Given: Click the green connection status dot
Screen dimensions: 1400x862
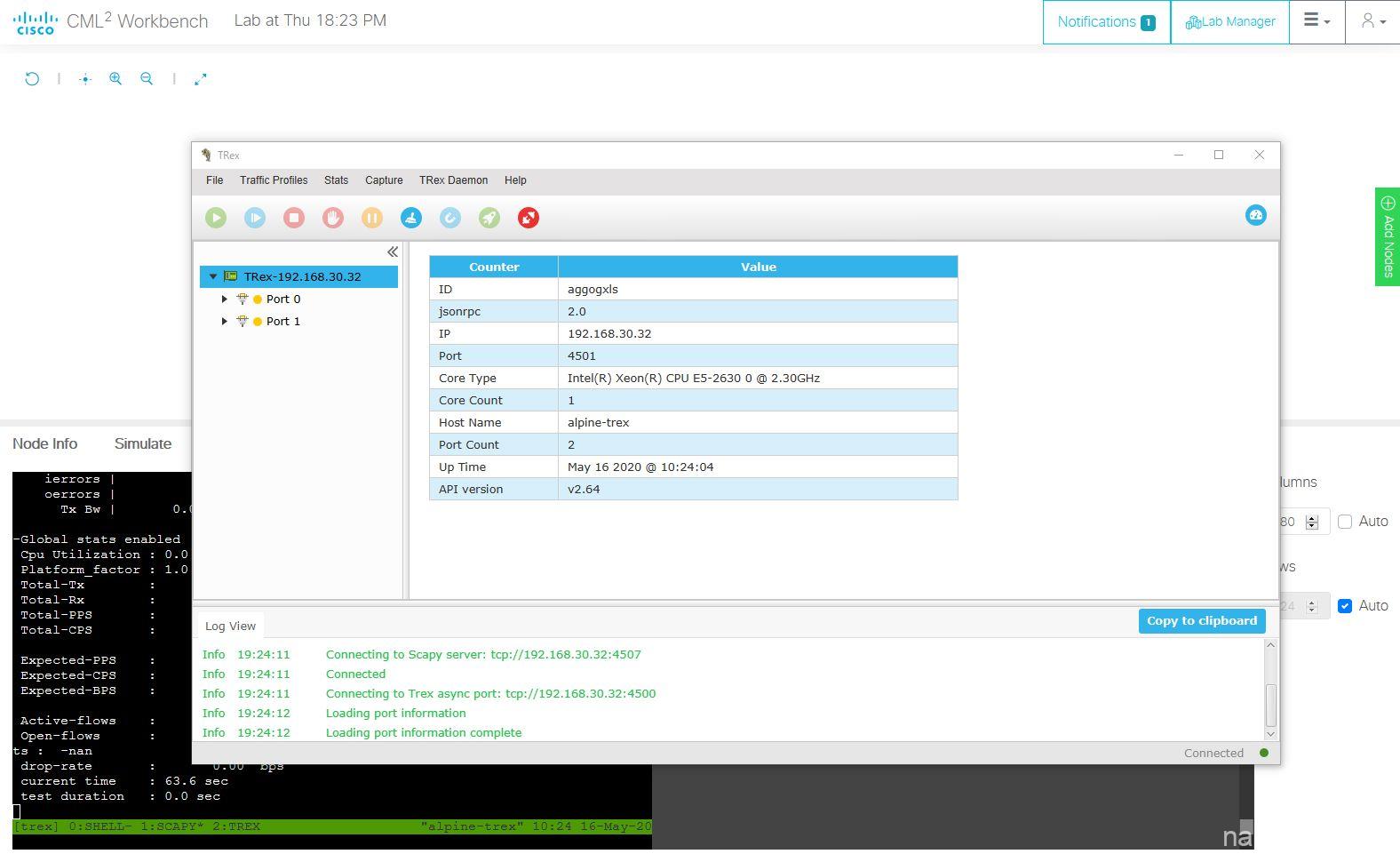Looking at the screenshot, I should coord(1264,753).
